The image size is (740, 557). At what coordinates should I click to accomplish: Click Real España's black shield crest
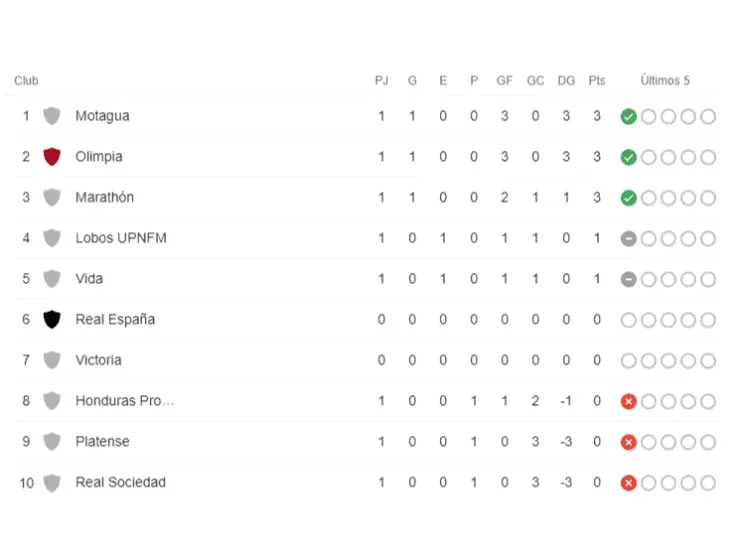52,320
